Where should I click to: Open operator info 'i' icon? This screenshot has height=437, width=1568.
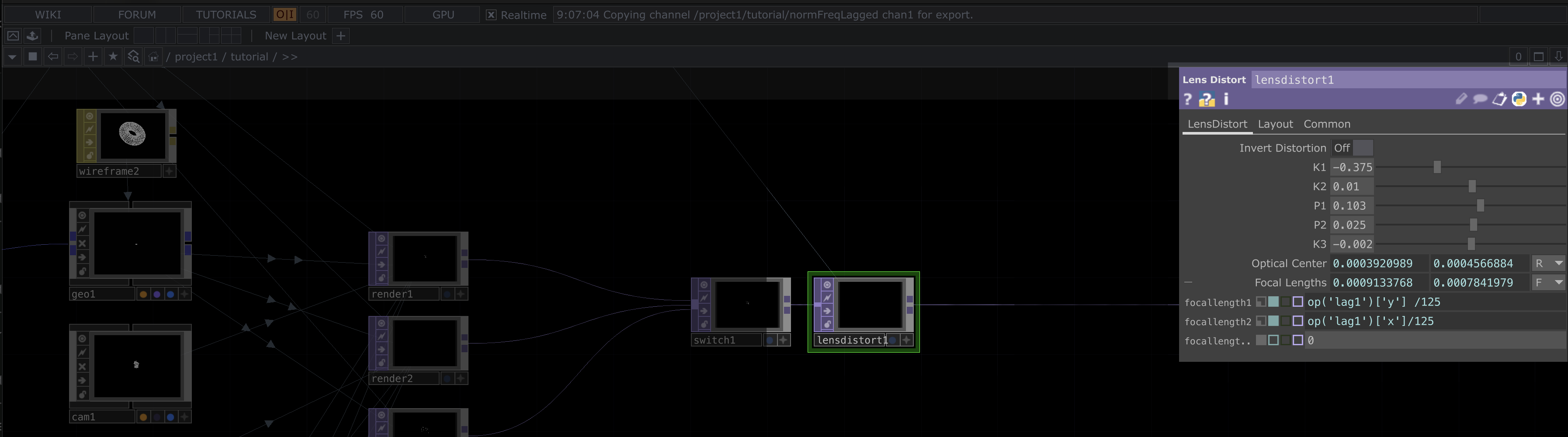pos(1226,99)
